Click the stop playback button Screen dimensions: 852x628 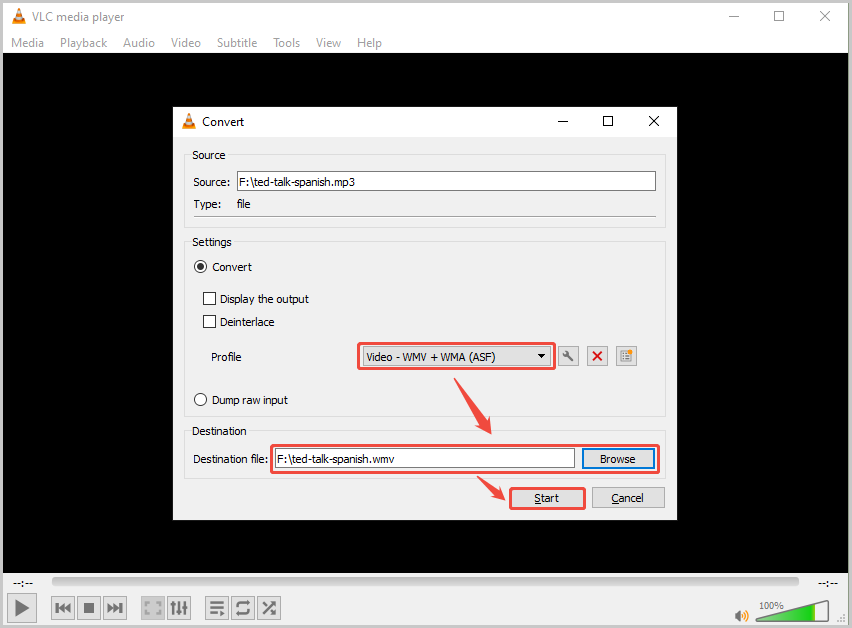tap(89, 608)
